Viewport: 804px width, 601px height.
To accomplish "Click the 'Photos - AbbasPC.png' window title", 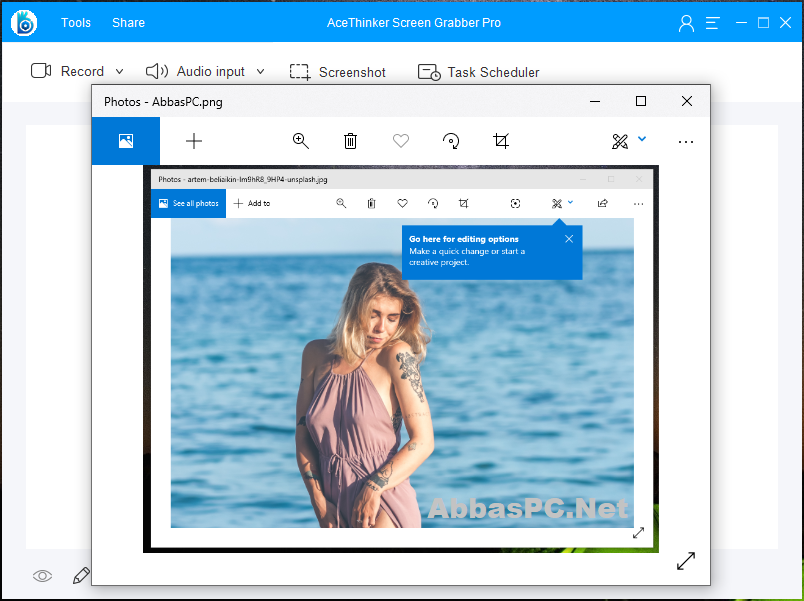I will tap(163, 102).
